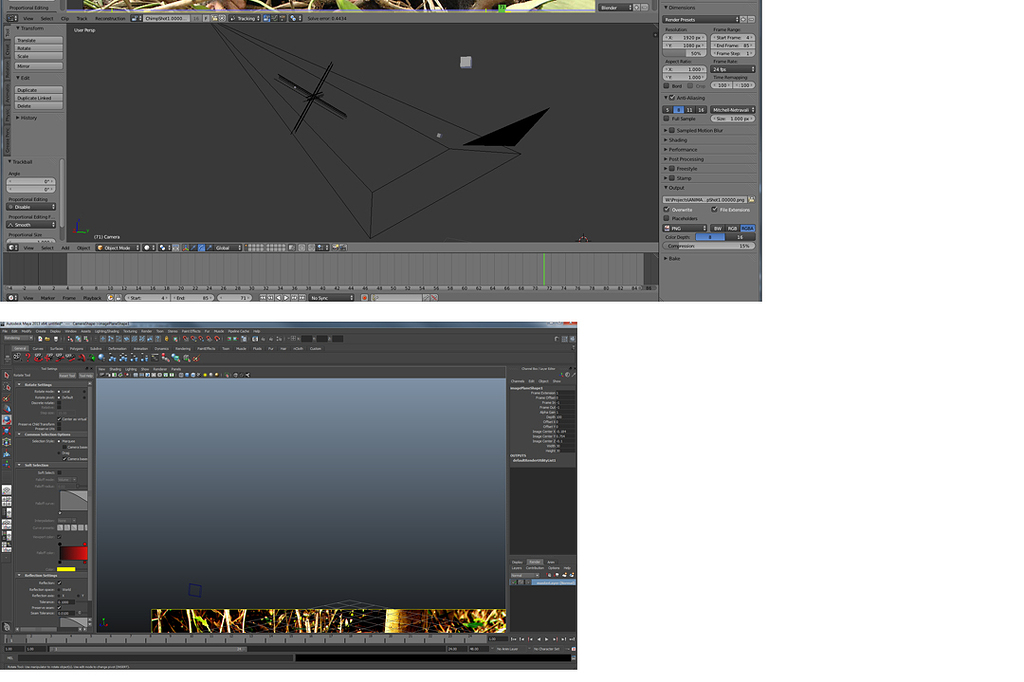Click the Mirror button in Blender's tool shelf
The width and height of the screenshot is (1024, 682).
tap(39, 66)
